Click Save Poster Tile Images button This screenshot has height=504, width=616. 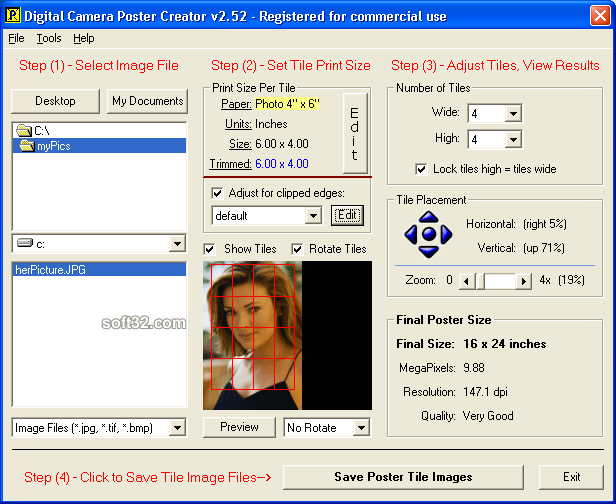403,477
